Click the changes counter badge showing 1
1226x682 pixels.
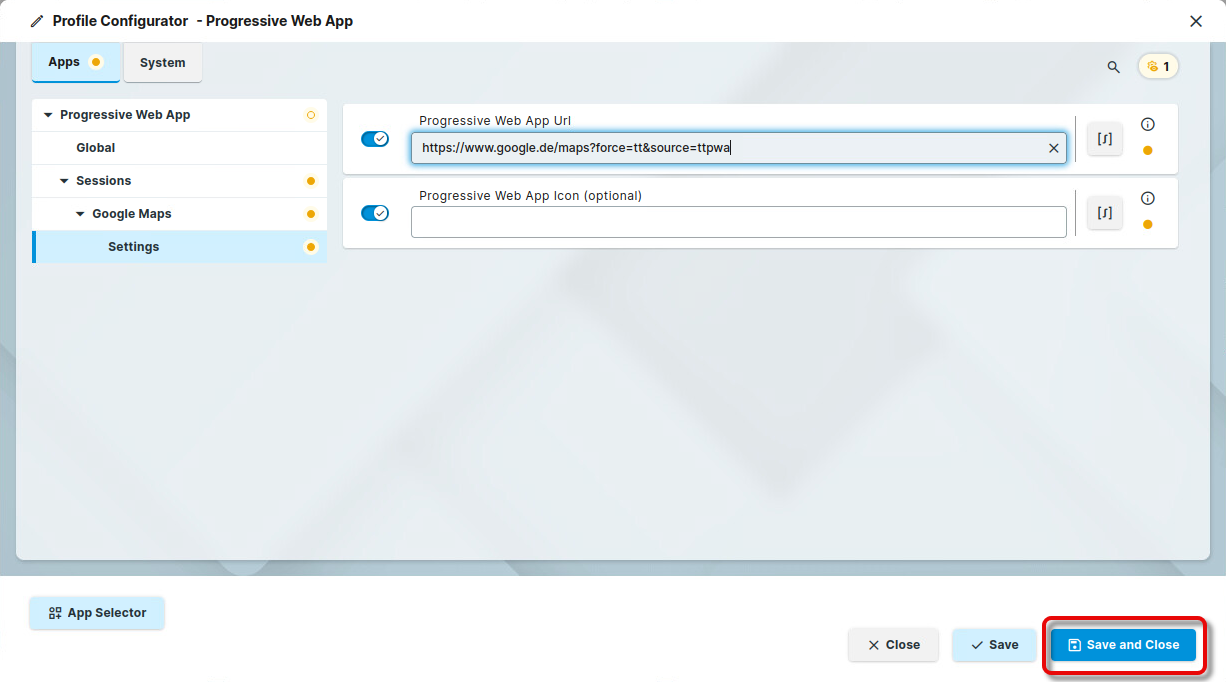[x=1158, y=67]
